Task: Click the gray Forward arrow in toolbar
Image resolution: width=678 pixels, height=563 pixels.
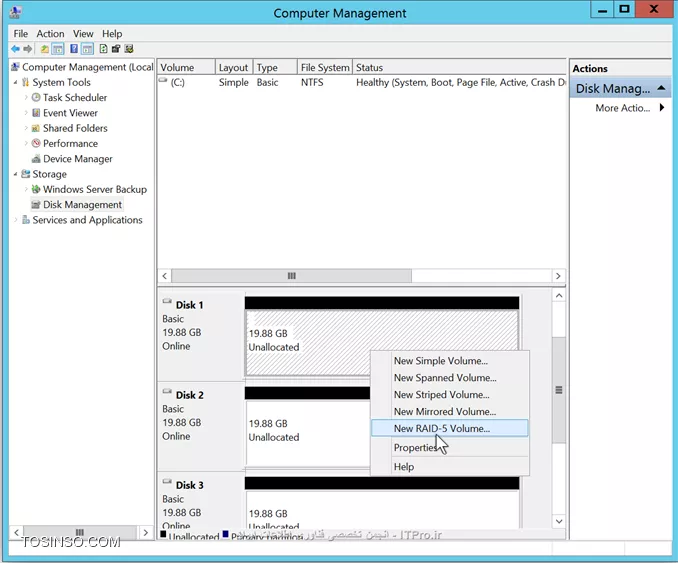Action: coord(28,49)
